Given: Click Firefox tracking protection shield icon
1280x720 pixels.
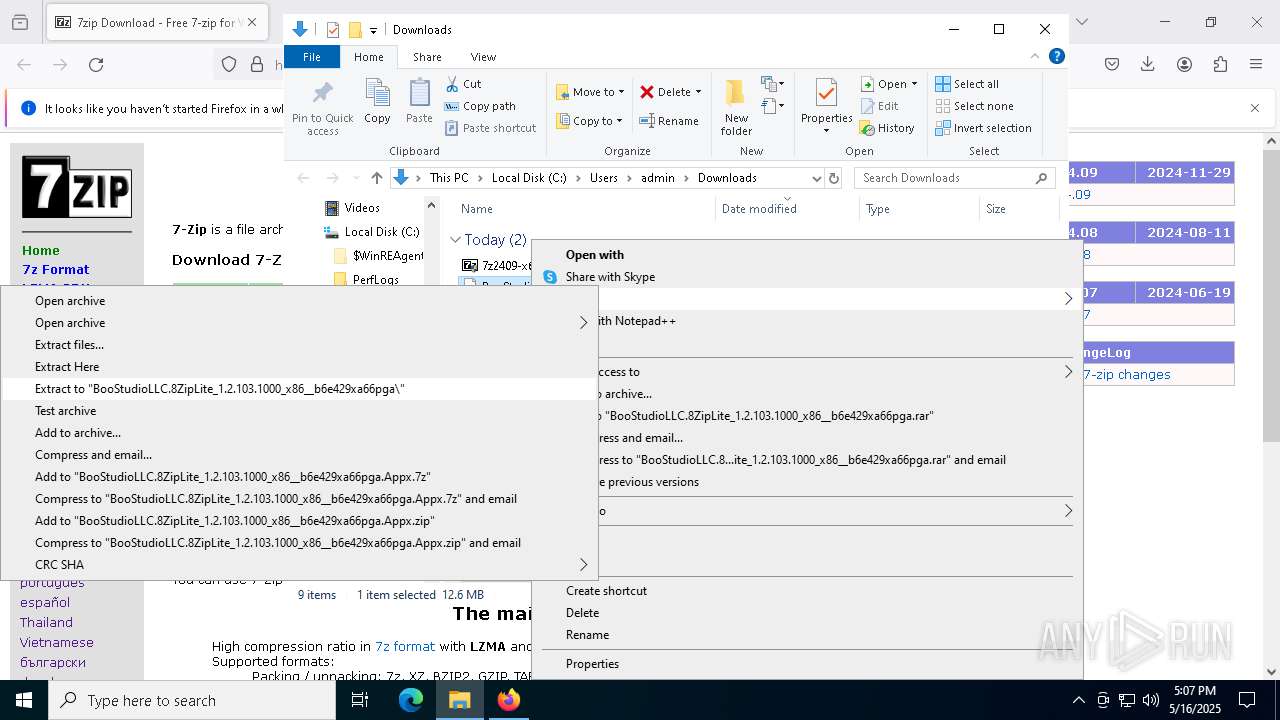Looking at the screenshot, I should (x=229, y=65).
